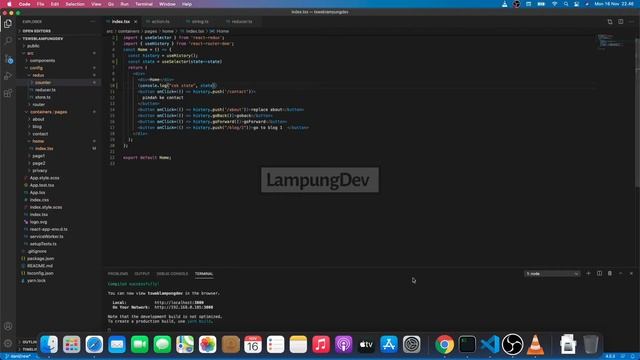Switch to the string.ts editor tab

pyautogui.click(x=200, y=22)
